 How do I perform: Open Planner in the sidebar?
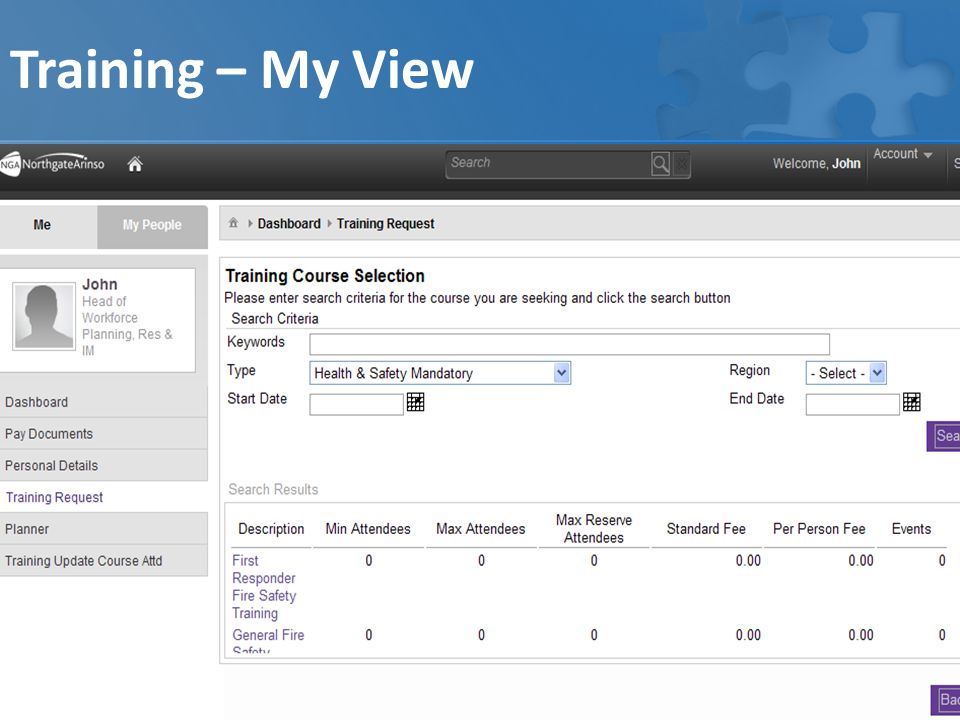(103, 529)
